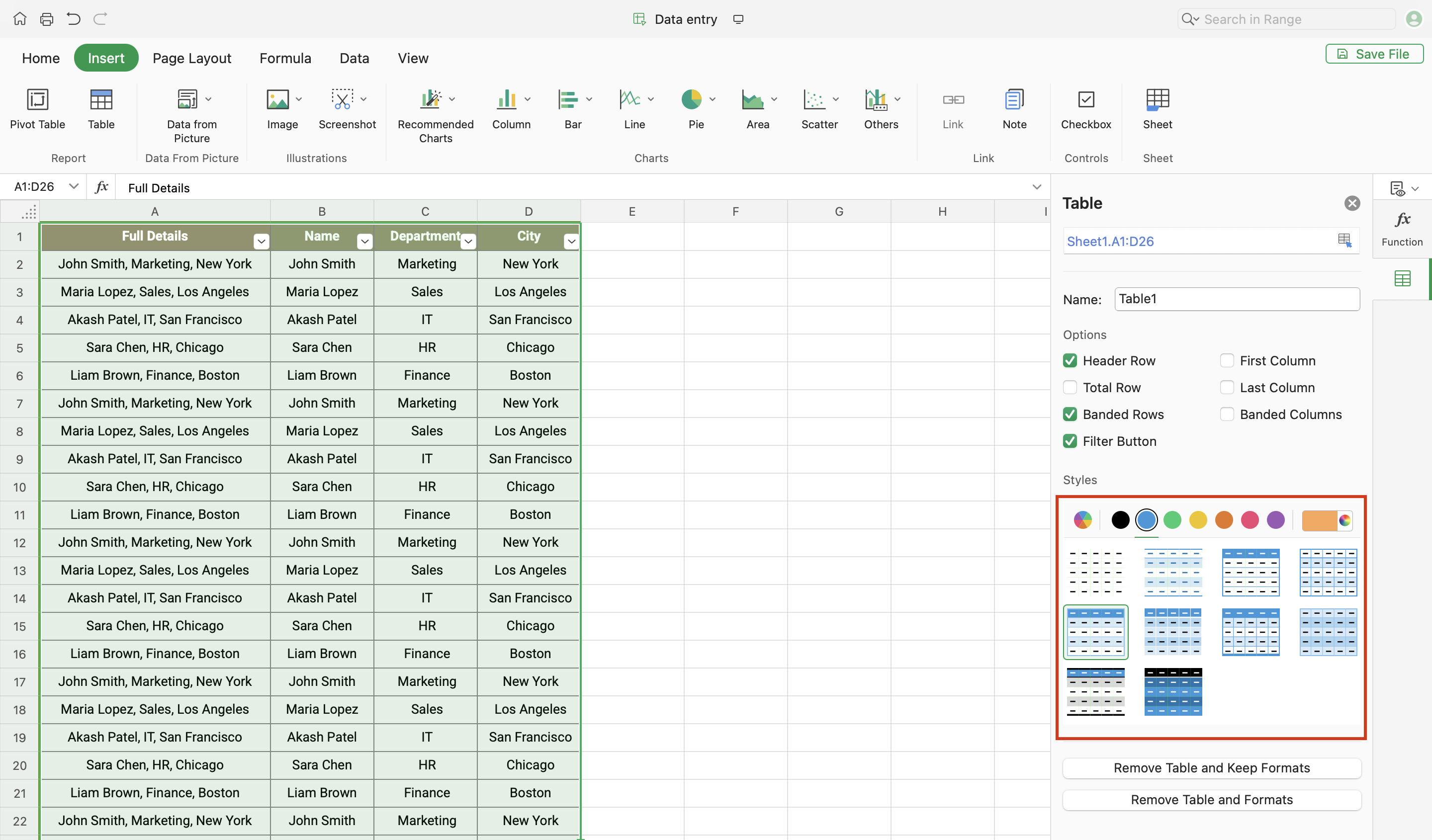Click the Pivot Table icon
1432x840 pixels.
click(37, 100)
